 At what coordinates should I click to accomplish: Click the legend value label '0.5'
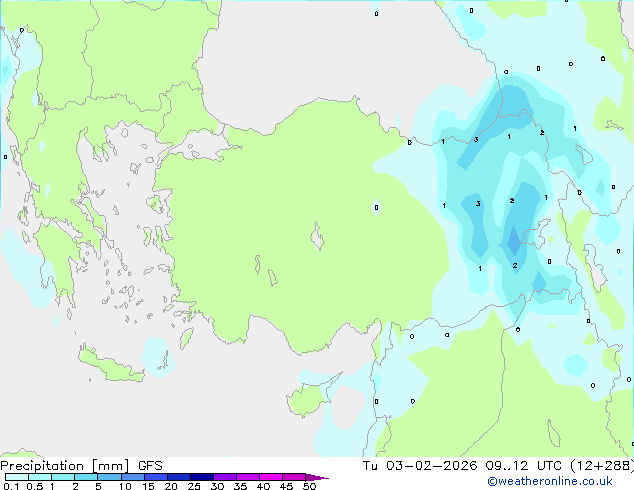[35, 486]
